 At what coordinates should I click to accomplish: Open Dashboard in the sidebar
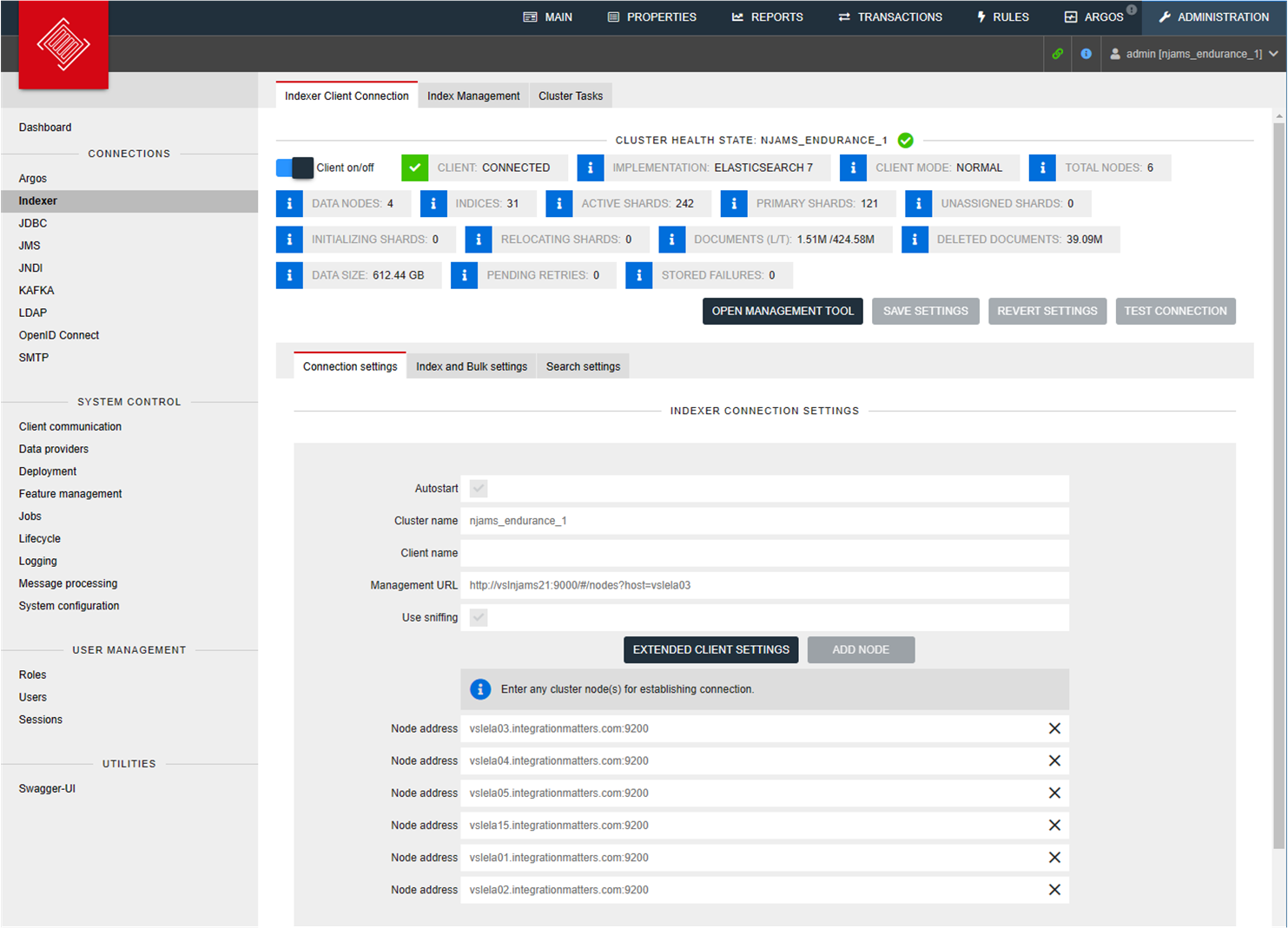(45, 127)
